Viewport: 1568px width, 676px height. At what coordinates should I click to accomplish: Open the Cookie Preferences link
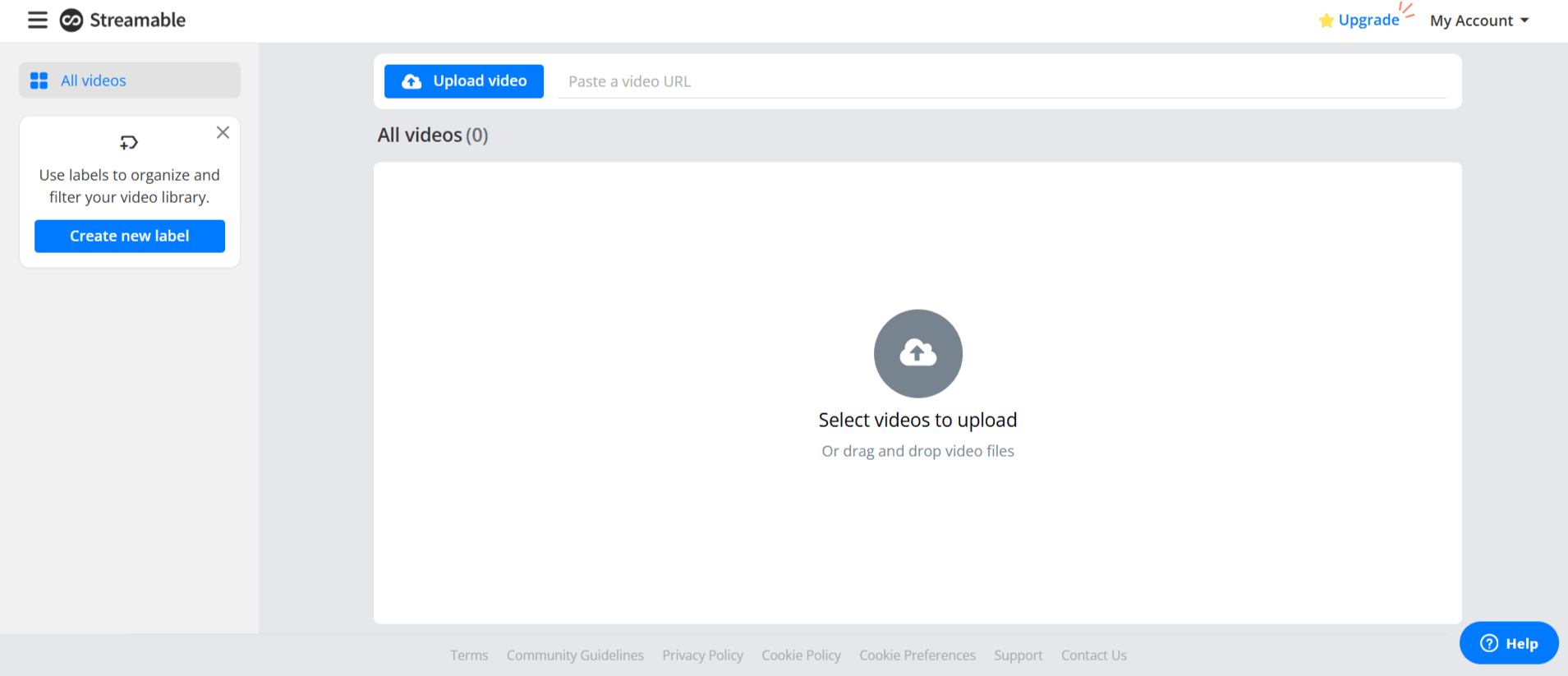pyautogui.click(x=917, y=655)
